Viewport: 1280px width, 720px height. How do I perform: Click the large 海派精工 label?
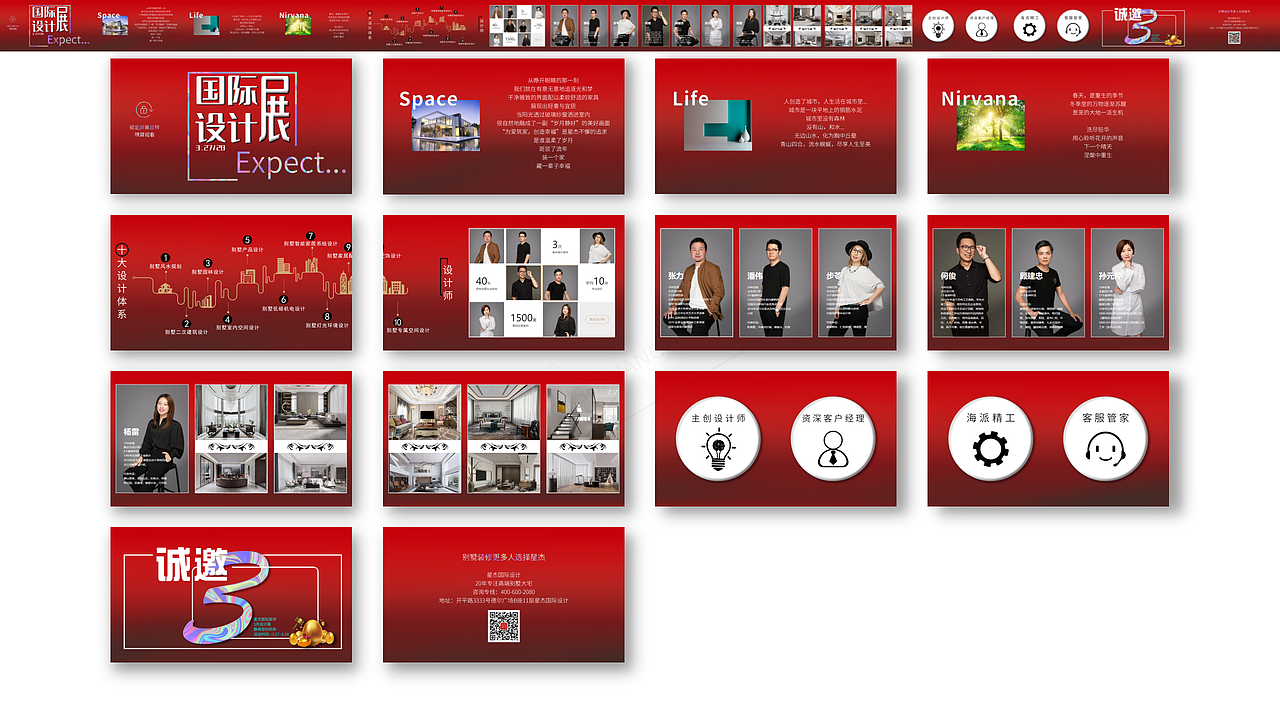pos(991,417)
